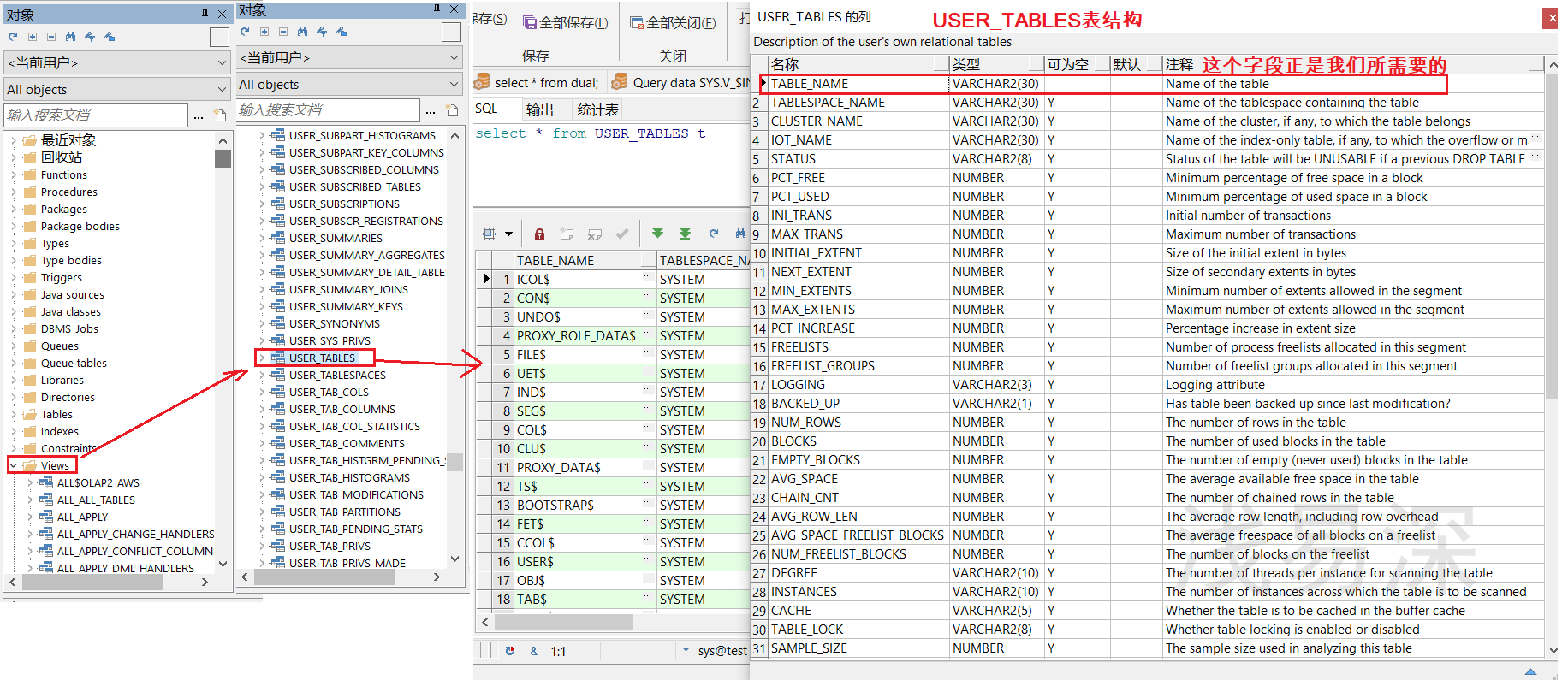Pin the left object panel
The height and width of the screenshot is (686, 1568).
(x=205, y=14)
